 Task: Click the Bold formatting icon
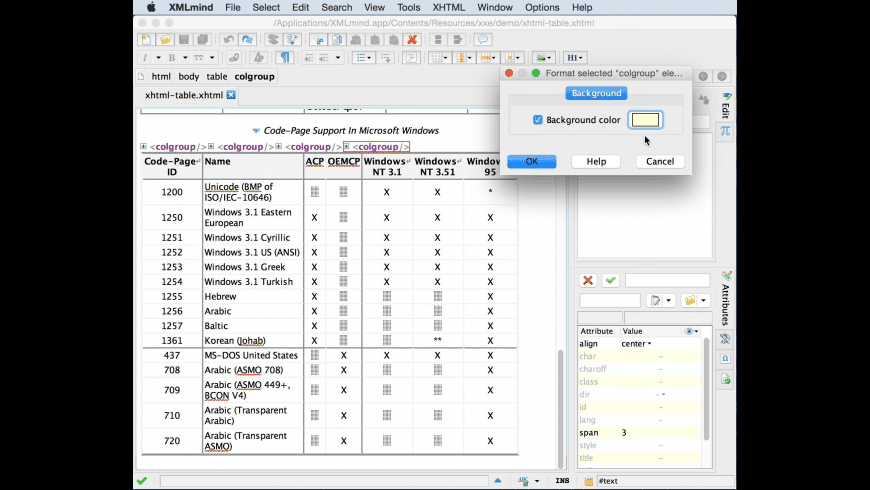click(171, 57)
